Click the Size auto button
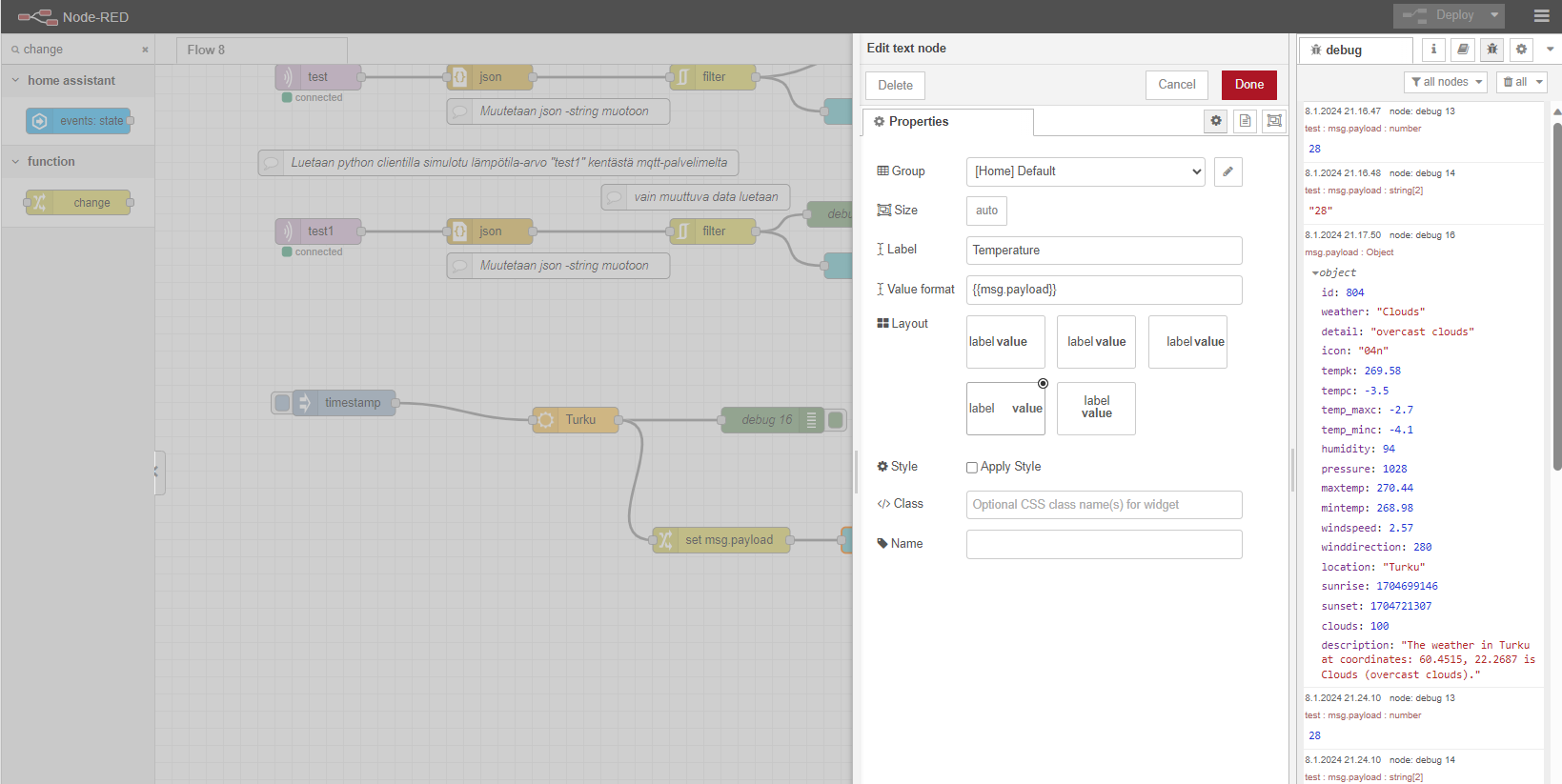1562x784 pixels. click(986, 211)
